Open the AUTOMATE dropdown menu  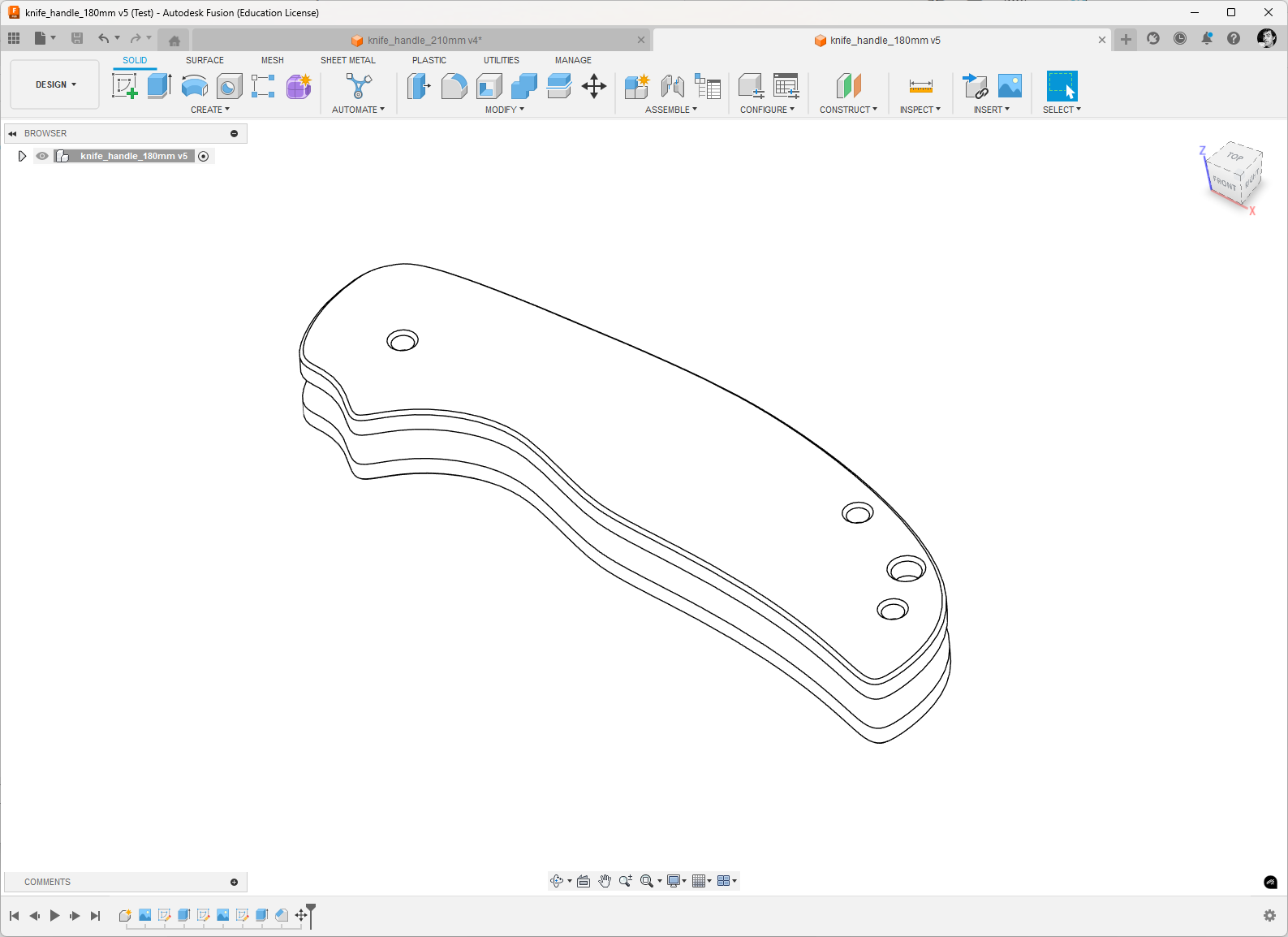(x=358, y=110)
